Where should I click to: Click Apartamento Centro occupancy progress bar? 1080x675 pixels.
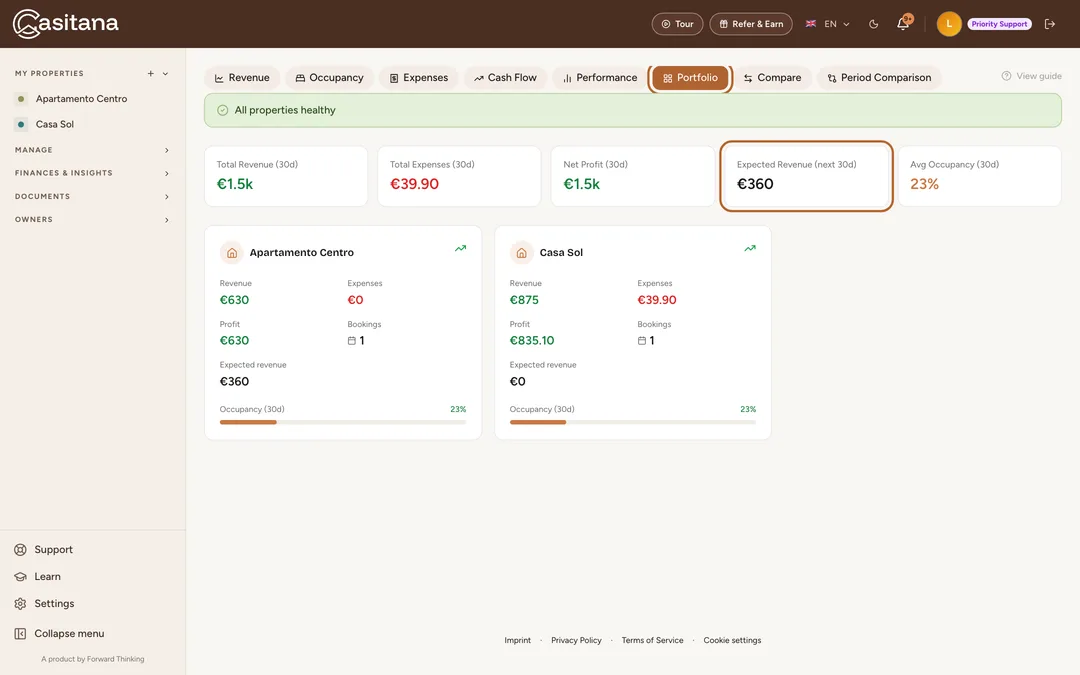click(343, 422)
